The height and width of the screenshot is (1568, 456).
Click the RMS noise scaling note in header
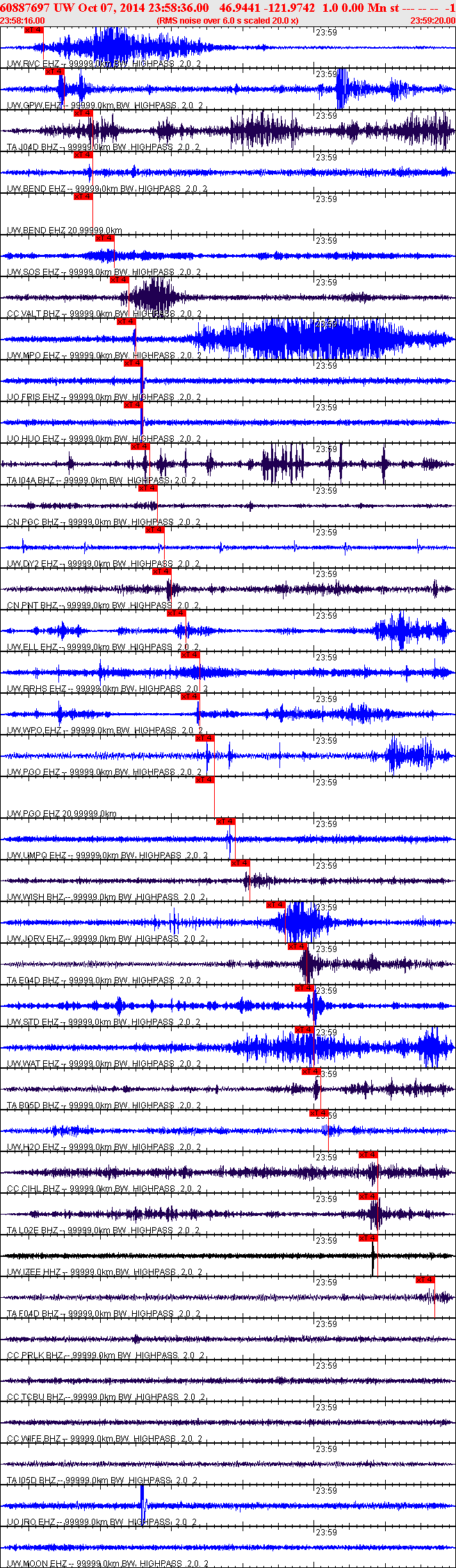[227, 21]
